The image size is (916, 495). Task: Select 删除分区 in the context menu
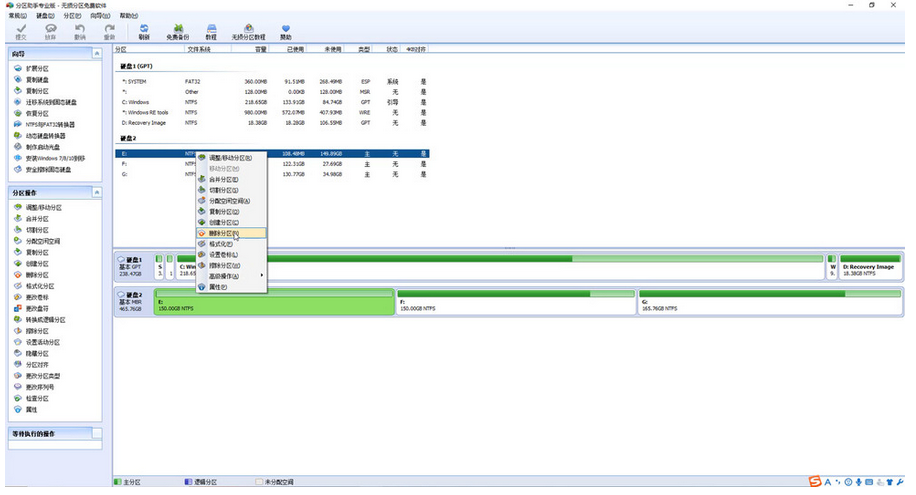223,232
